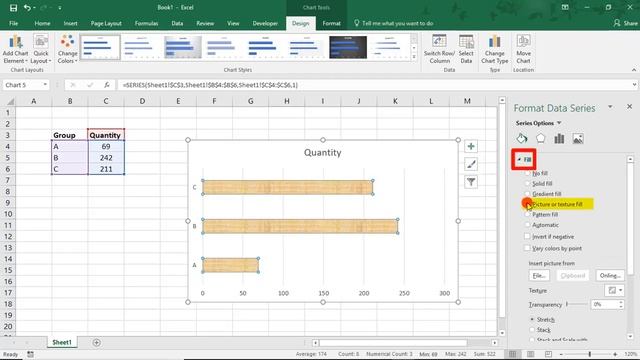
Task: Open Quick Layout gallery
Action: click(41, 49)
